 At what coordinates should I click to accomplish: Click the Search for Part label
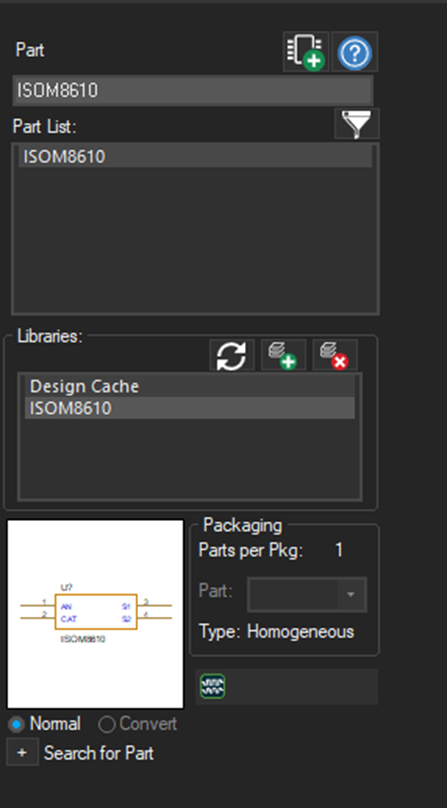[x=98, y=753]
